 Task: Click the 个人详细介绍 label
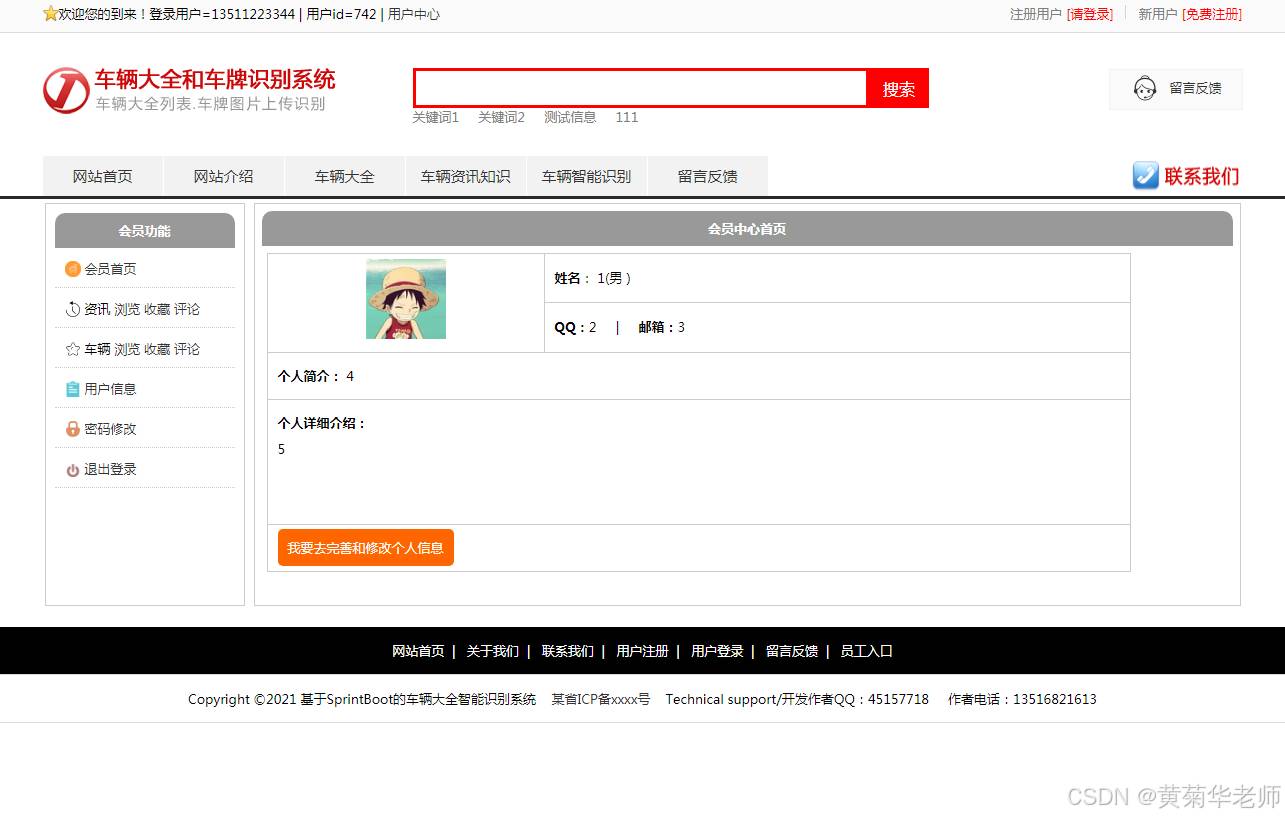pyautogui.click(x=322, y=423)
